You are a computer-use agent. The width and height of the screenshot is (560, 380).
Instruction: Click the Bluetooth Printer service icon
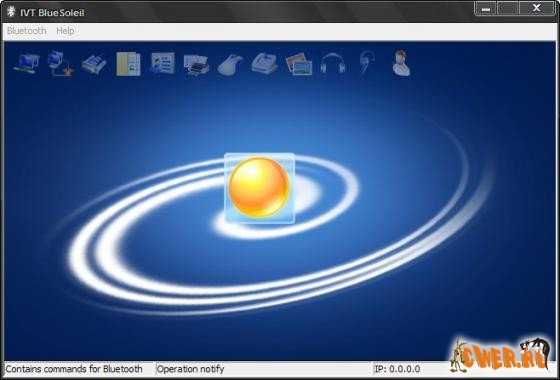(196, 65)
